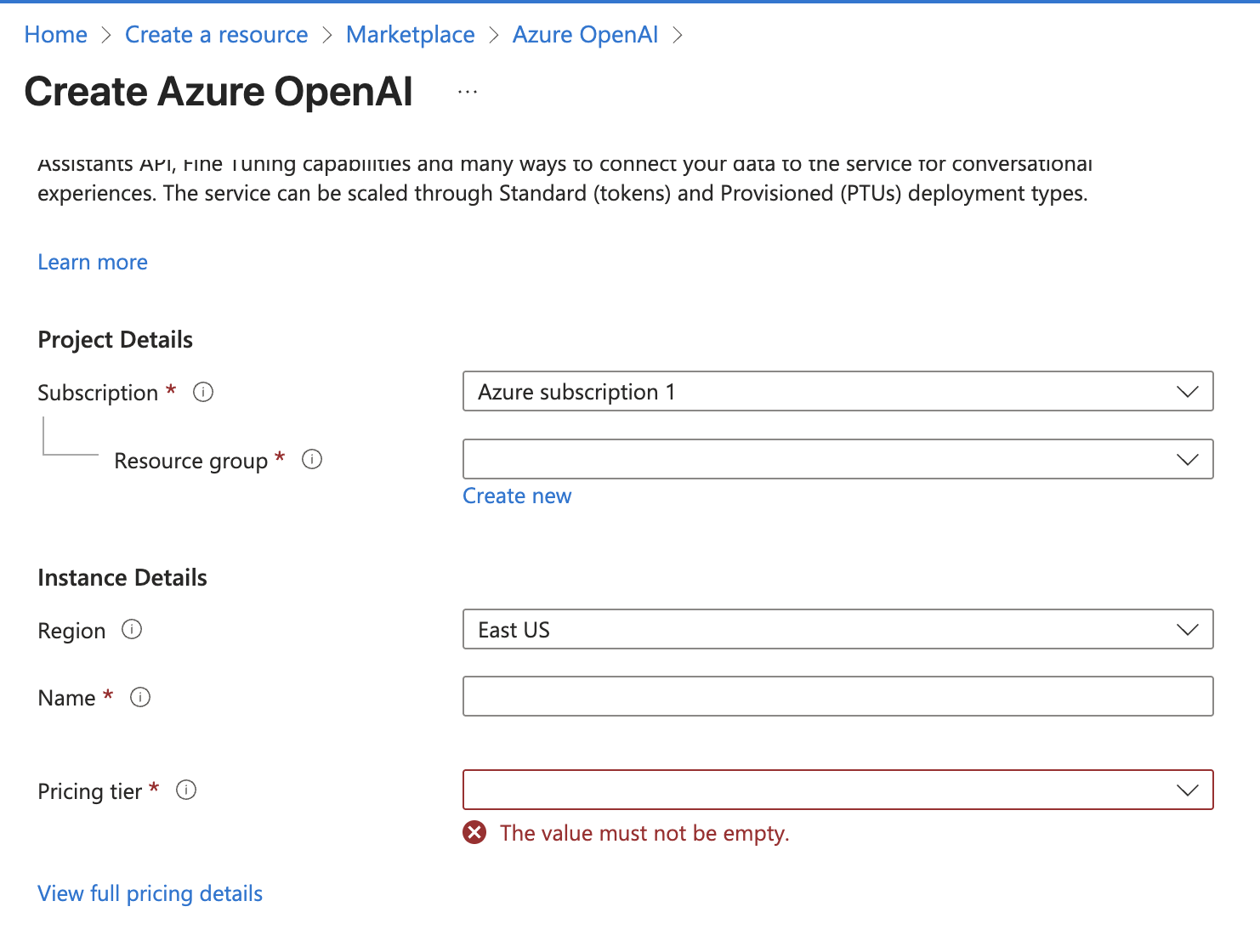Open the Resource group dropdown
1260x952 pixels.
1188,459
